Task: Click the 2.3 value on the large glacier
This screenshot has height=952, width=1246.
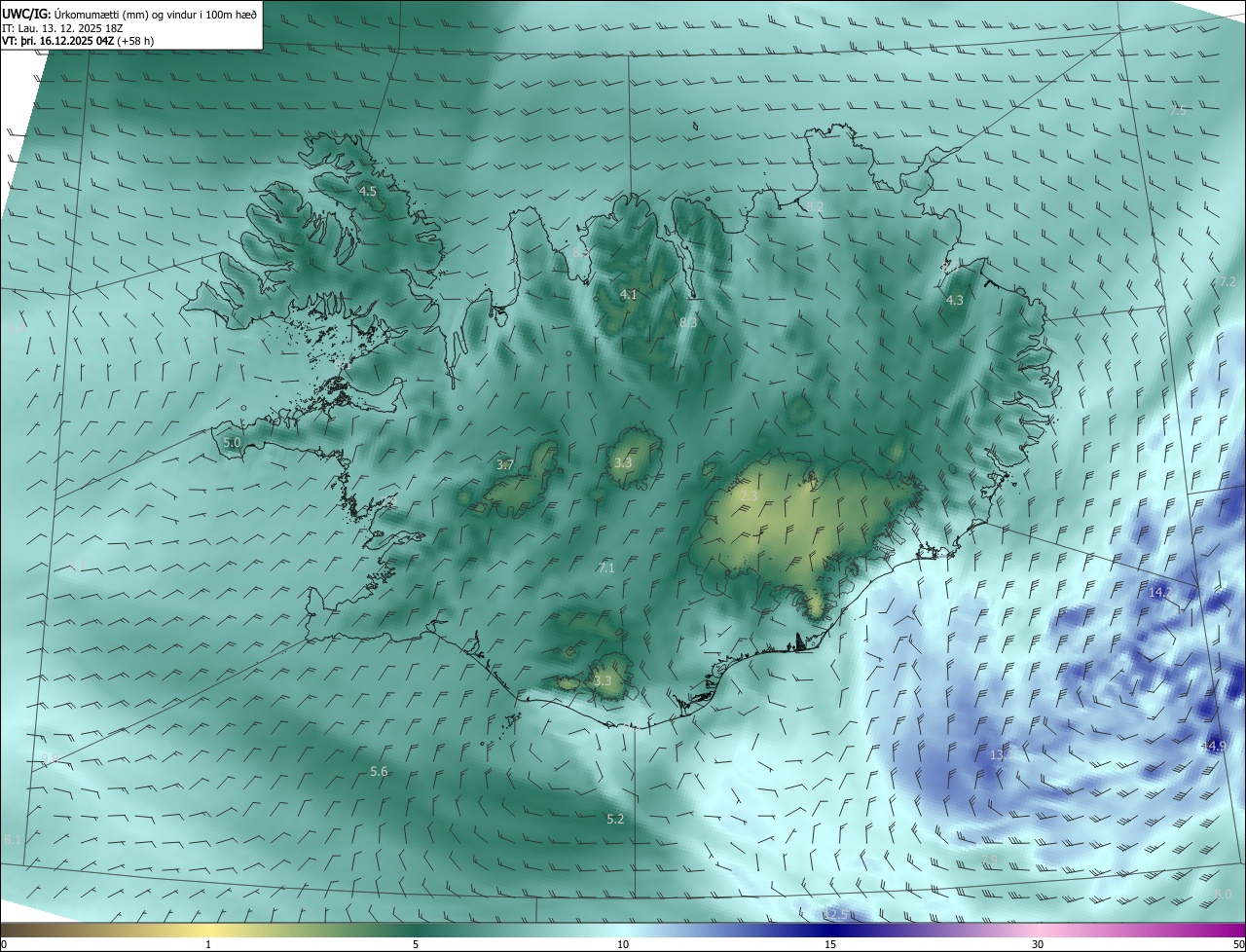Action: 749,496
